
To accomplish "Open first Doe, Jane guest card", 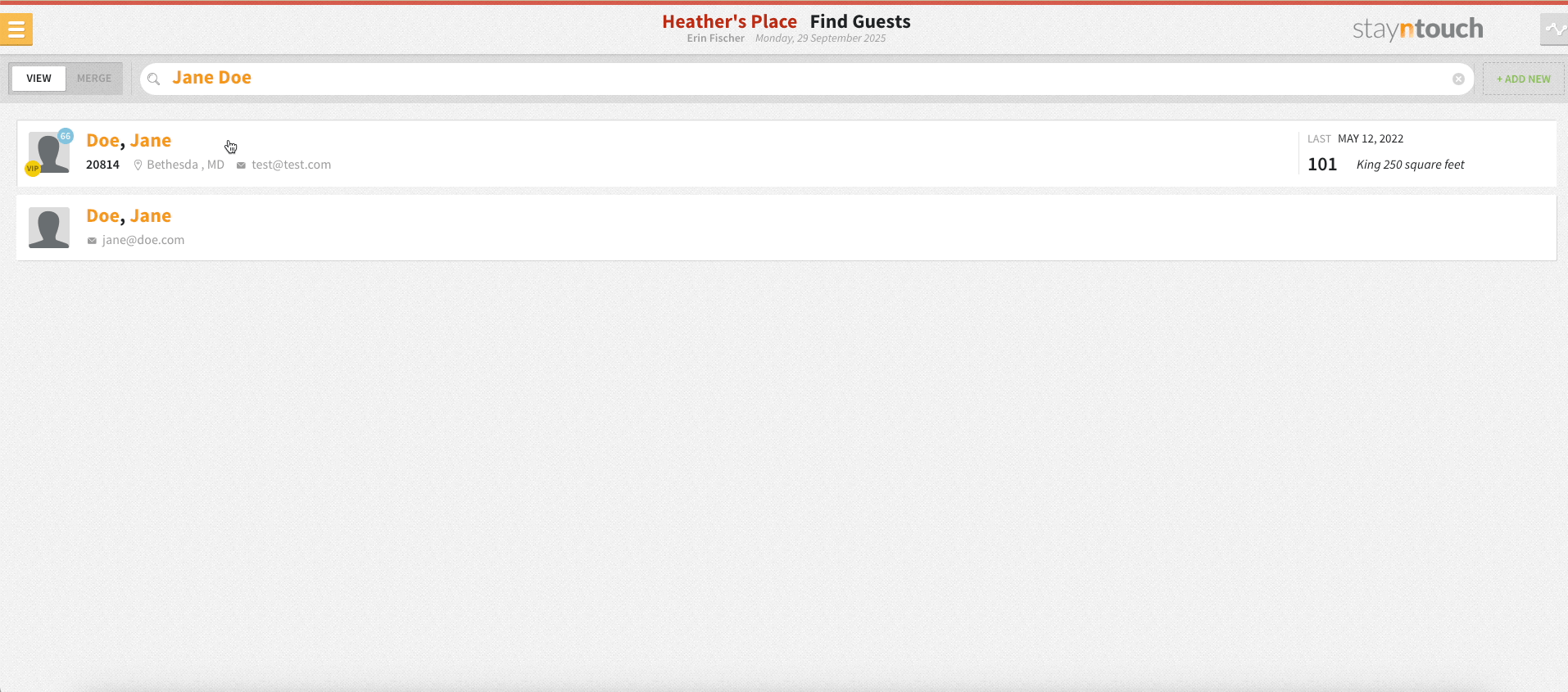I will coord(786,154).
